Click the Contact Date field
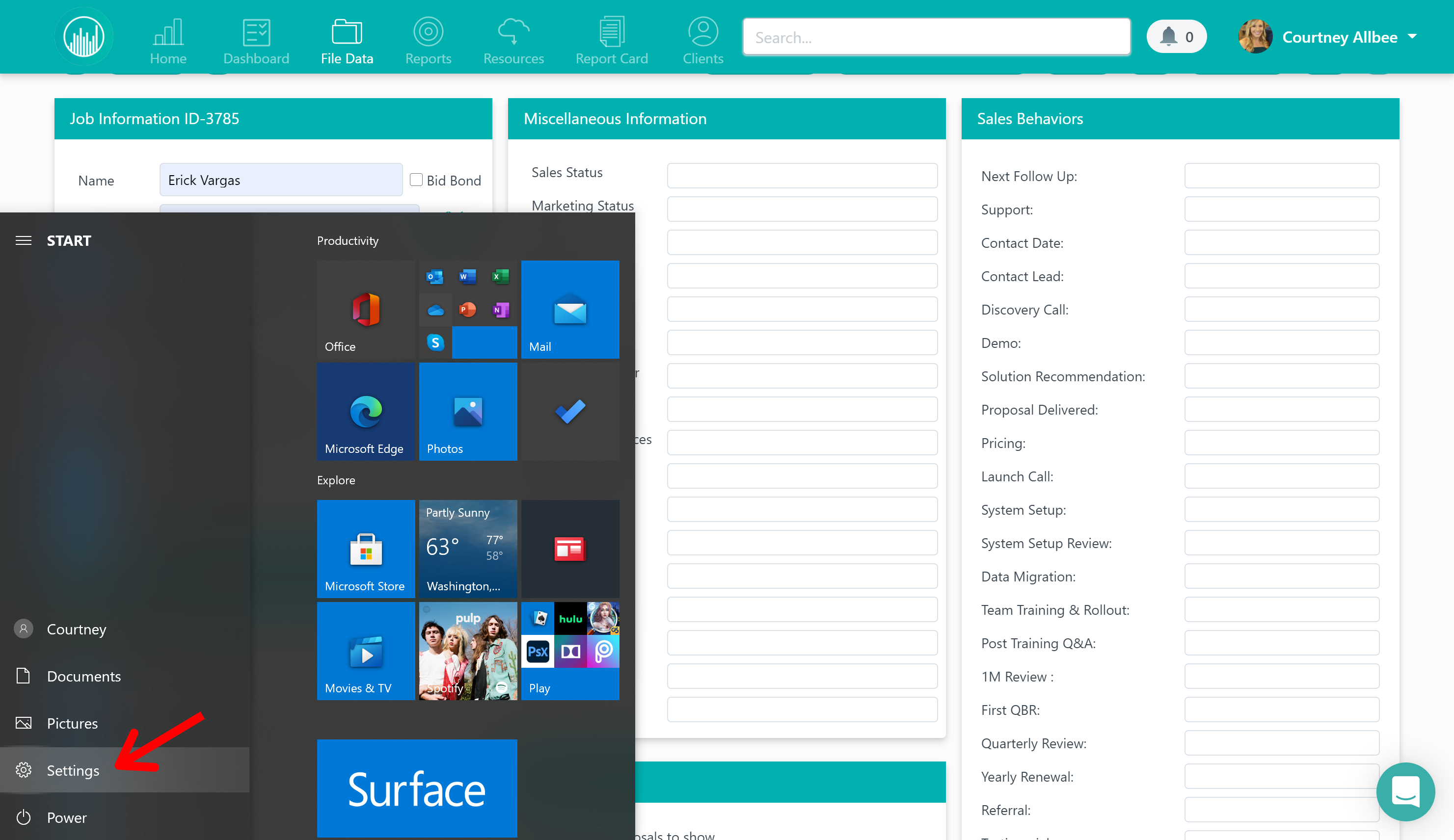 1282,242
